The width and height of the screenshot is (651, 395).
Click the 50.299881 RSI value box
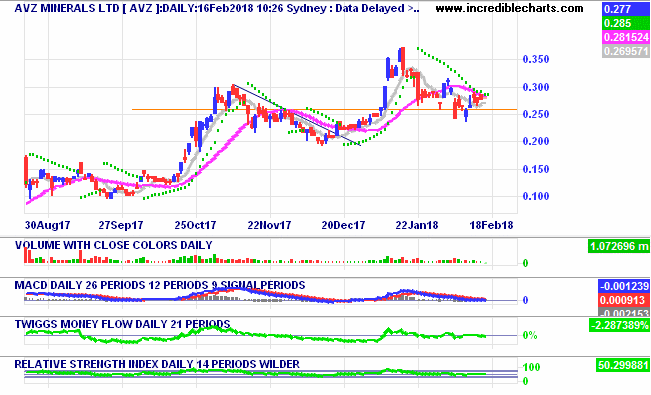(x=622, y=366)
